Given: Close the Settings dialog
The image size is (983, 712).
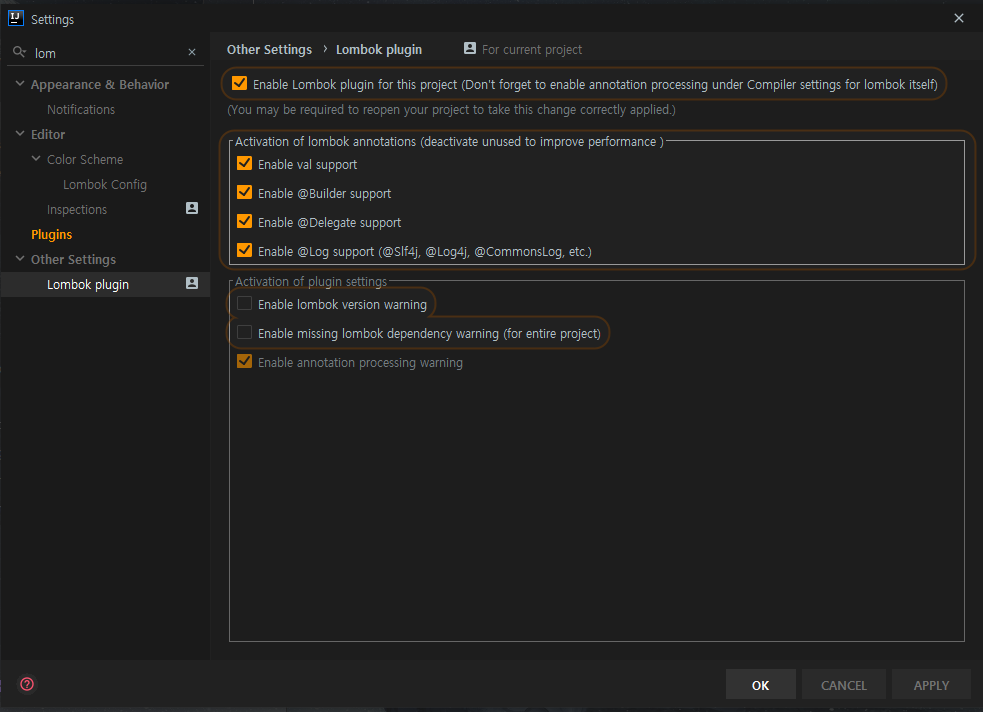Looking at the screenshot, I should click(x=959, y=18).
